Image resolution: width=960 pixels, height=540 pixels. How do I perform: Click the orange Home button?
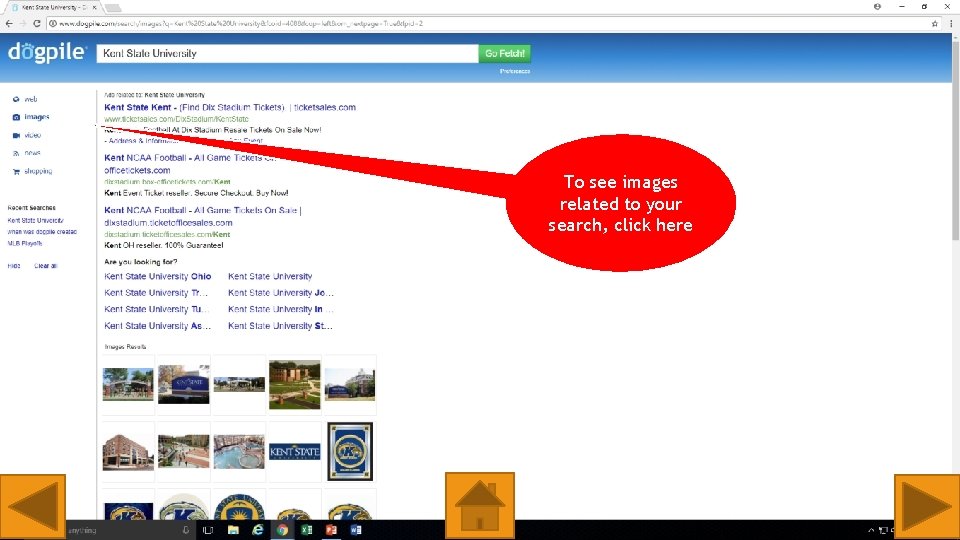[479, 506]
